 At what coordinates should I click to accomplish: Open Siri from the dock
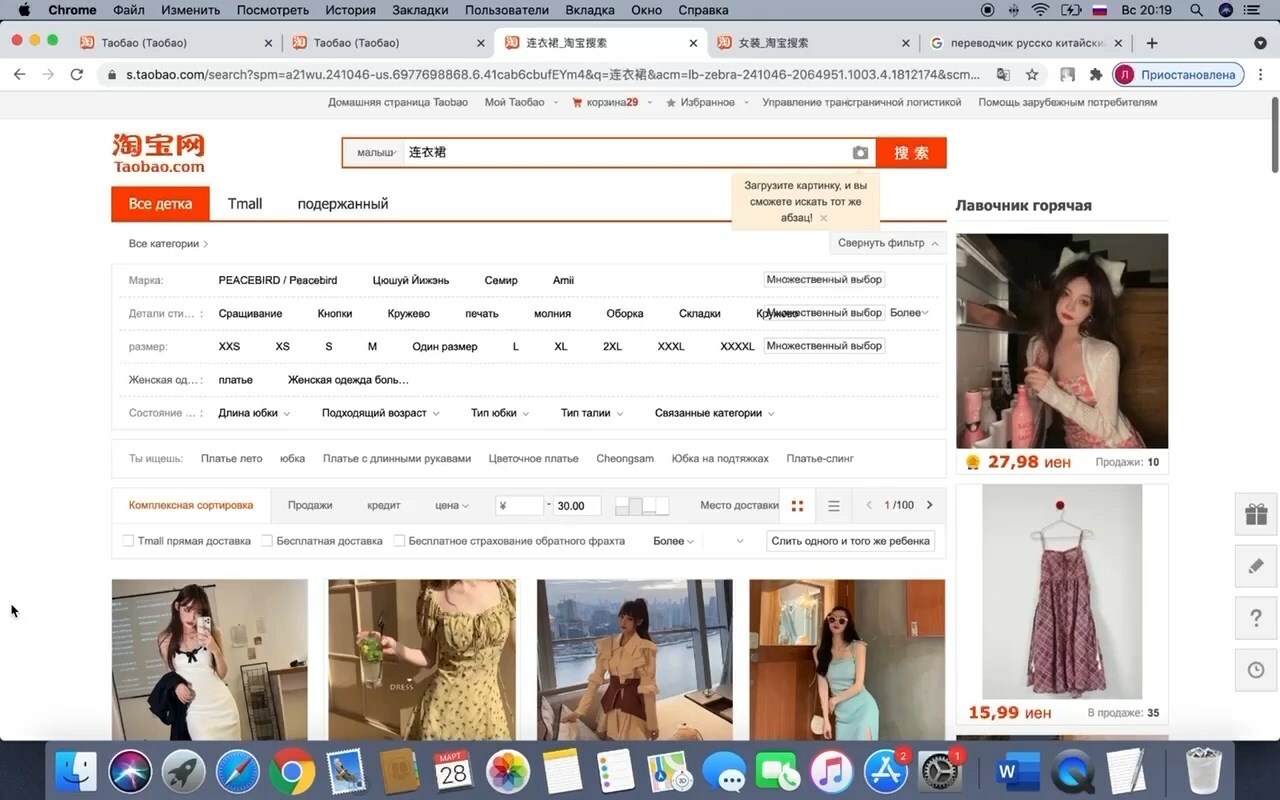pos(130,772)
